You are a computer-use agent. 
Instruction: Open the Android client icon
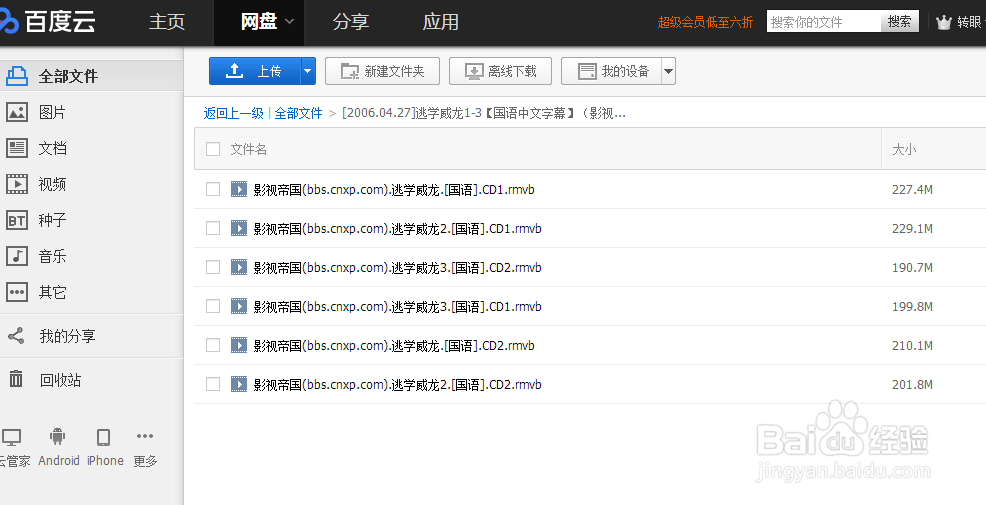point(58,436)
